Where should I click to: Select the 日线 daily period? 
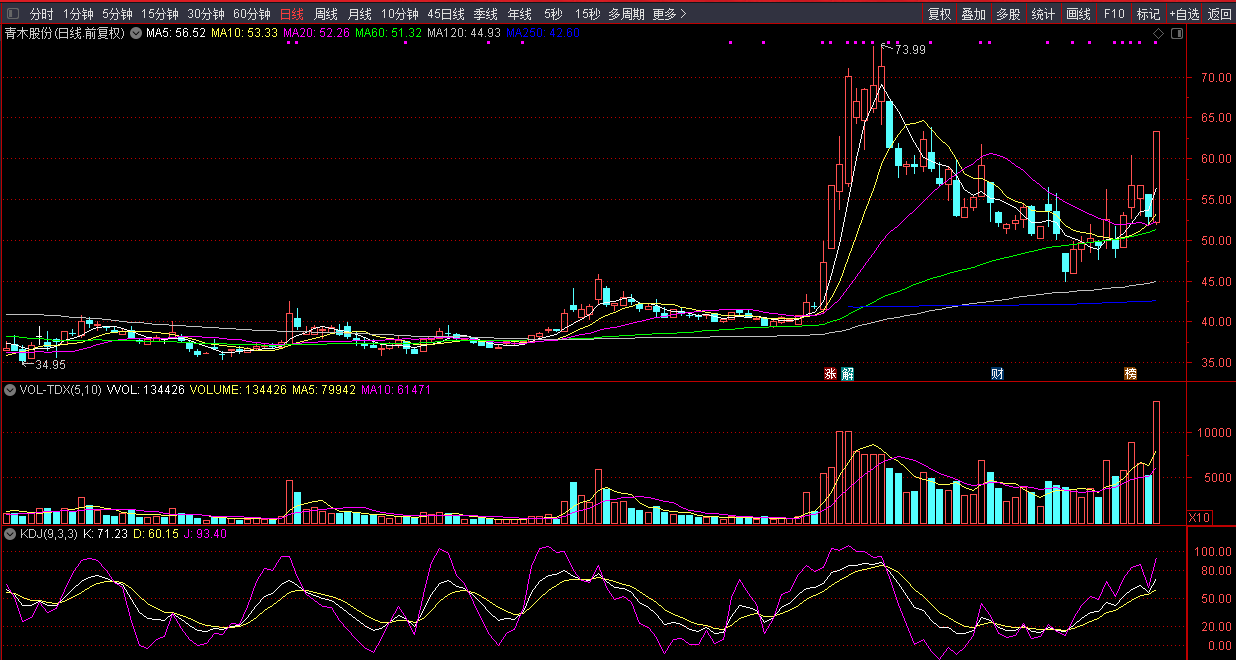(292, 14)
